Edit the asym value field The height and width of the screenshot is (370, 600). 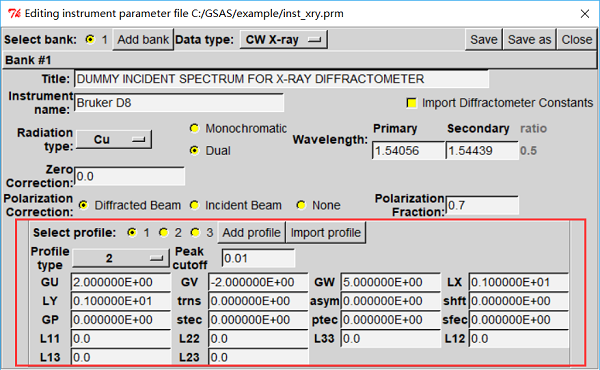pyautogui.click(x=391, y=301)
